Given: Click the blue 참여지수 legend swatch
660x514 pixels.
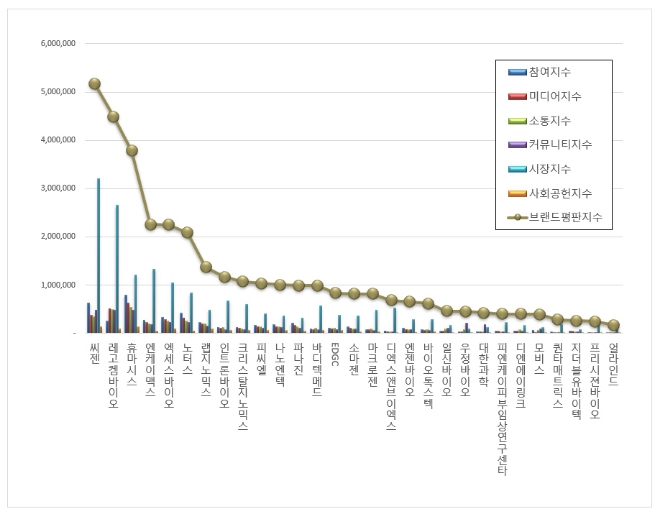Looking at the screenshot, I should pyautogui.click(x=517, y=72).
